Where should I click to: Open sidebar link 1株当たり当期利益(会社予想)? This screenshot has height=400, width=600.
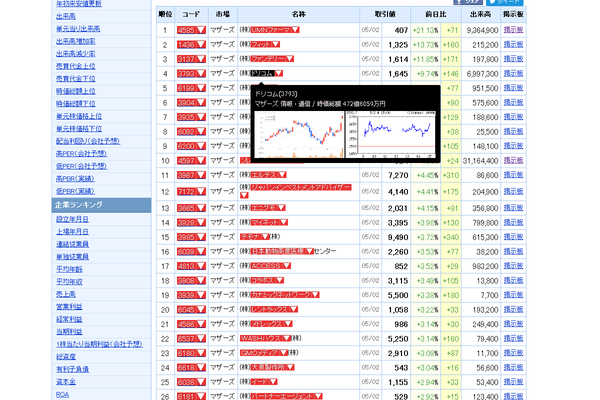click(99, 344)
